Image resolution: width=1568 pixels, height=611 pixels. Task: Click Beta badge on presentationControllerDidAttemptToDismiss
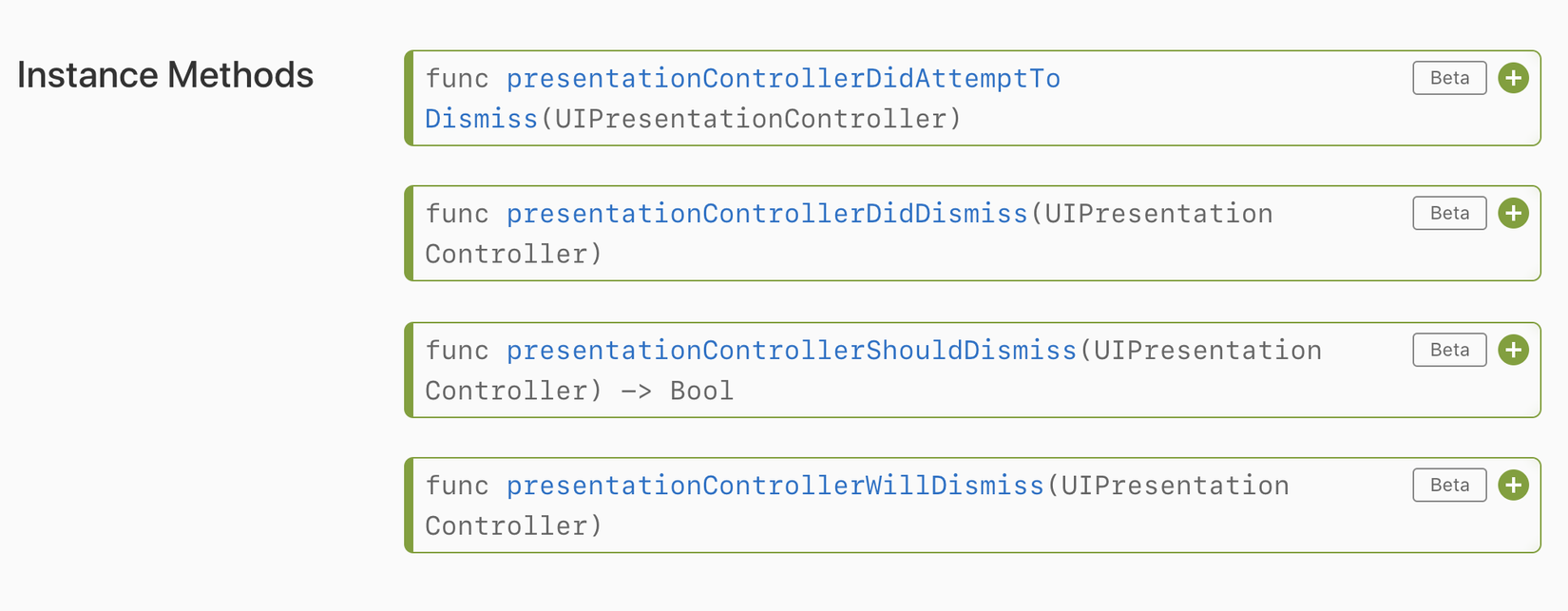point(1449,78)
